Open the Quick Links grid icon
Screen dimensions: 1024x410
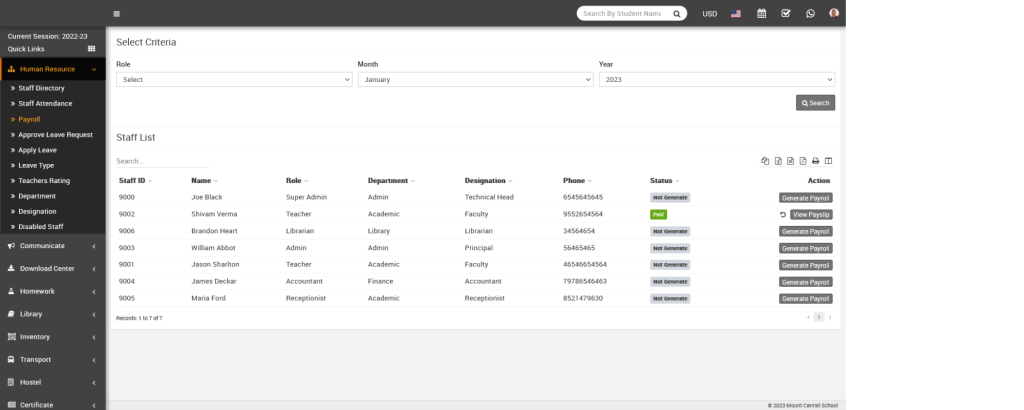click(91, 48)
